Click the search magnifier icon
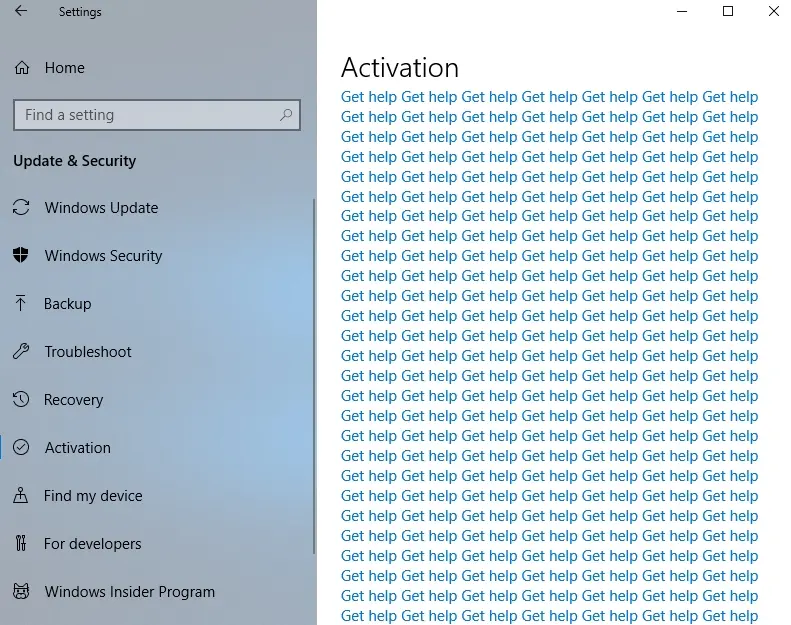Image resolution: width=791 pixels, height=625 pixels. [x=286, y=115]
